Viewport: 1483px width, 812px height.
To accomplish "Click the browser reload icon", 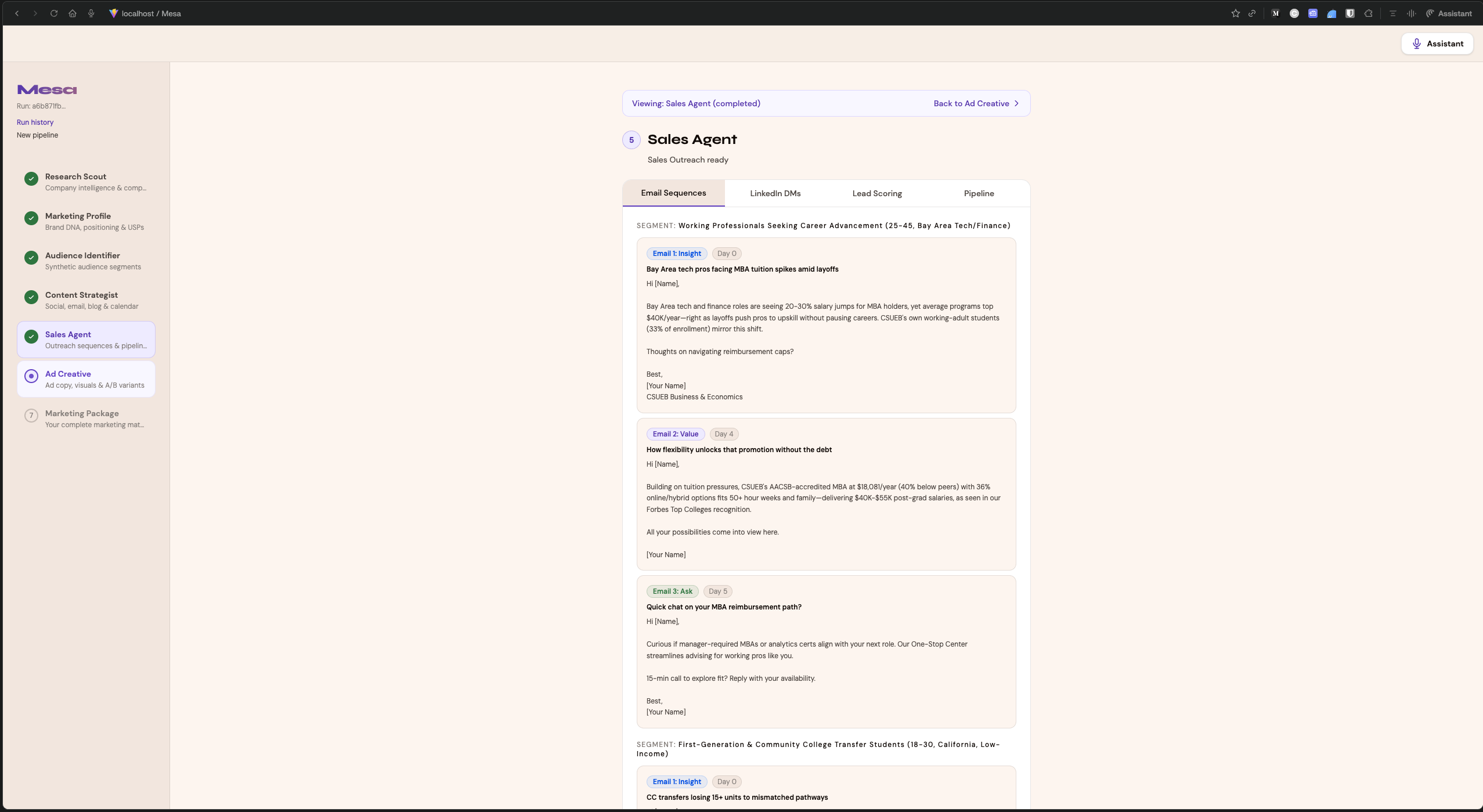I will pos(54,13).
